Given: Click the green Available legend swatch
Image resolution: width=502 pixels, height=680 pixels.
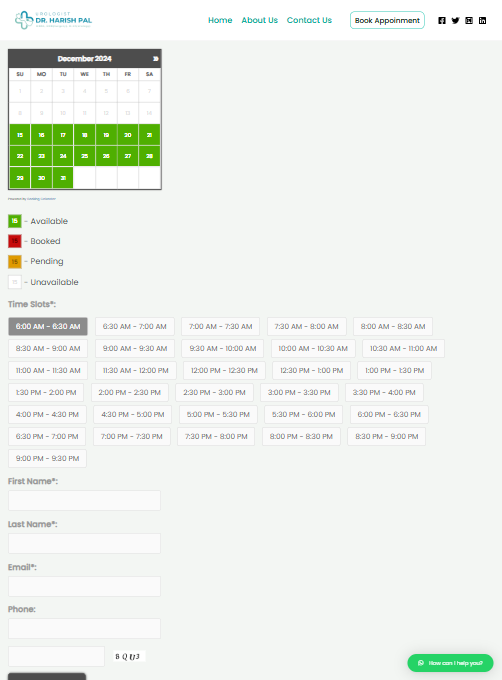Looking at the screenshot, I should pyautogui.click(x=15, y=221).
